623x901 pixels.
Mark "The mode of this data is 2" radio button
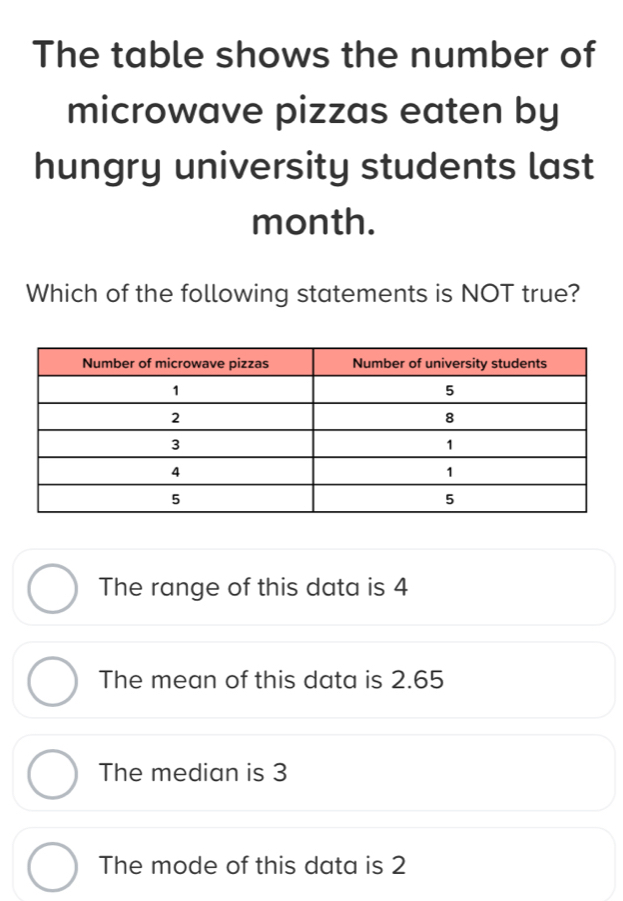[x=52, y=865]
